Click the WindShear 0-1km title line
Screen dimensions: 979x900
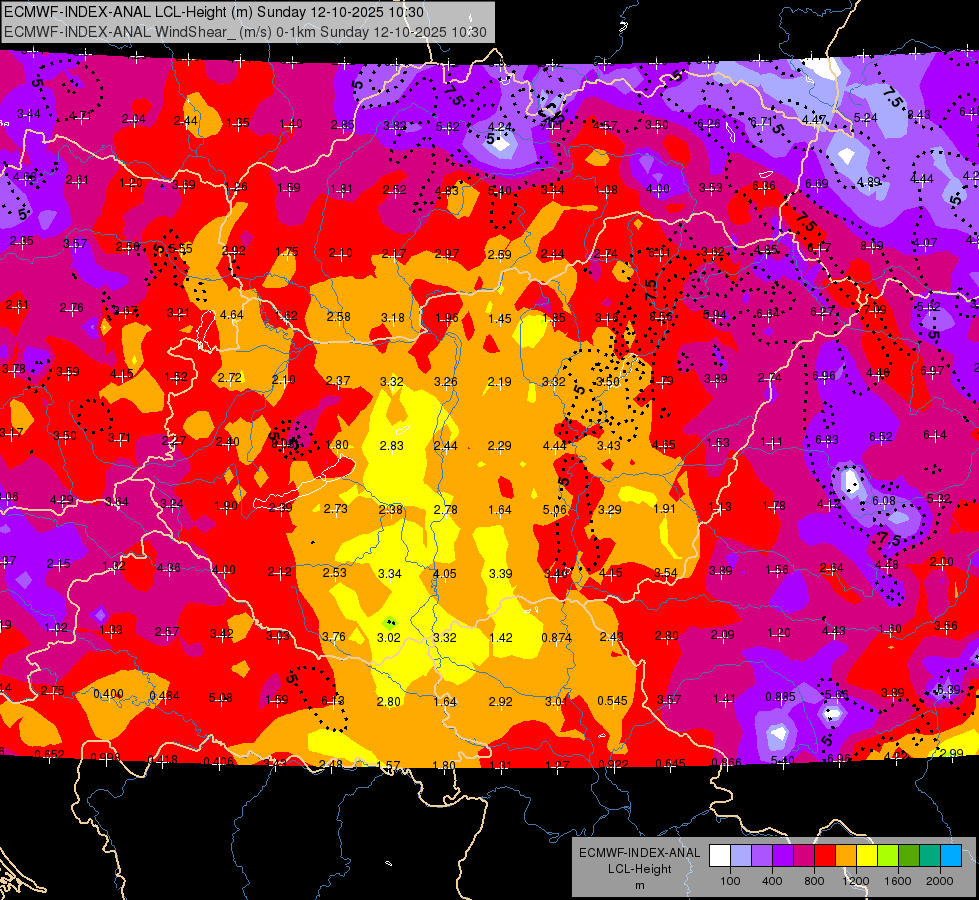coord(245,32)
